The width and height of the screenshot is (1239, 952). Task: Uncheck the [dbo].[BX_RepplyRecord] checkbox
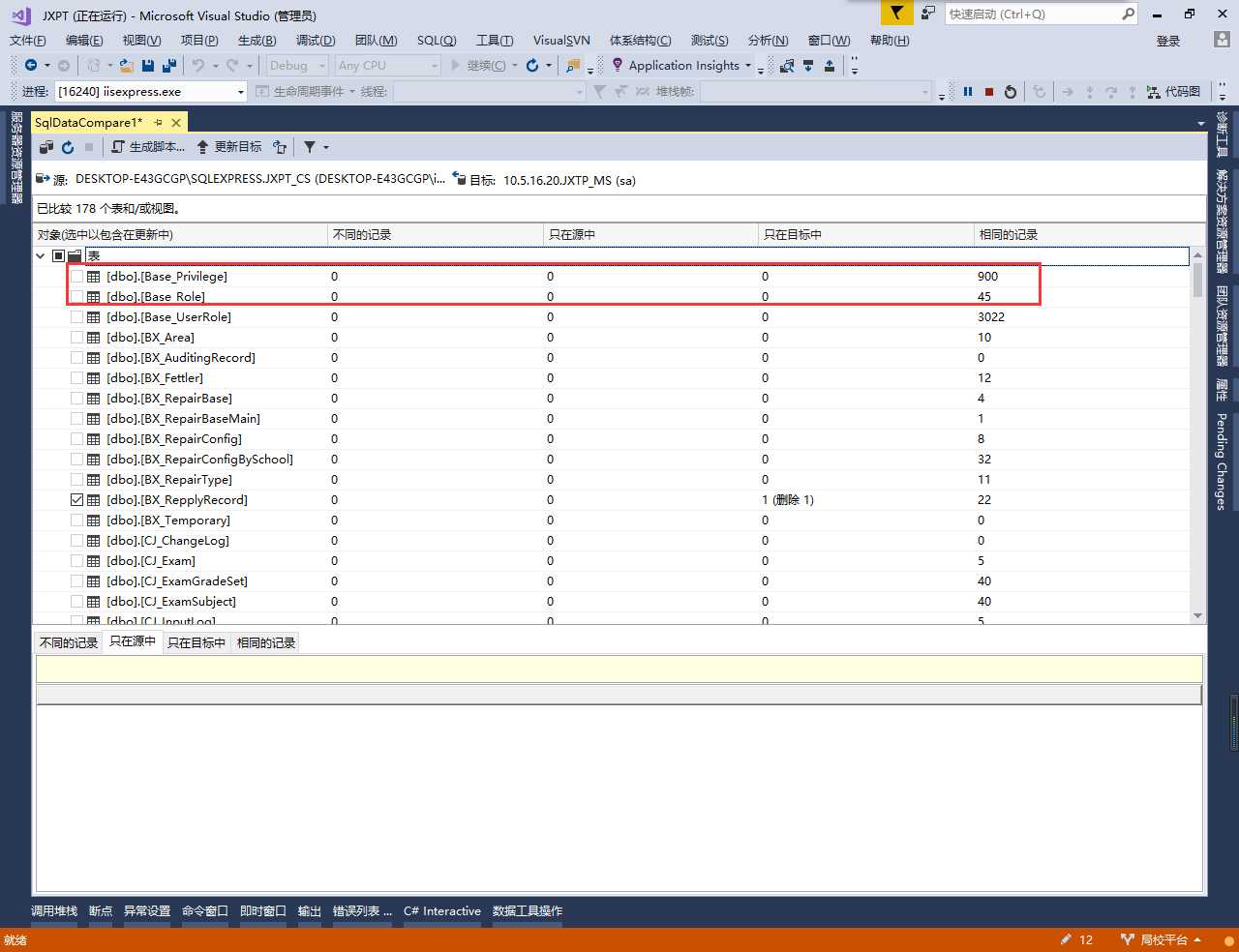pyautogui.click(x=76, y=500)
